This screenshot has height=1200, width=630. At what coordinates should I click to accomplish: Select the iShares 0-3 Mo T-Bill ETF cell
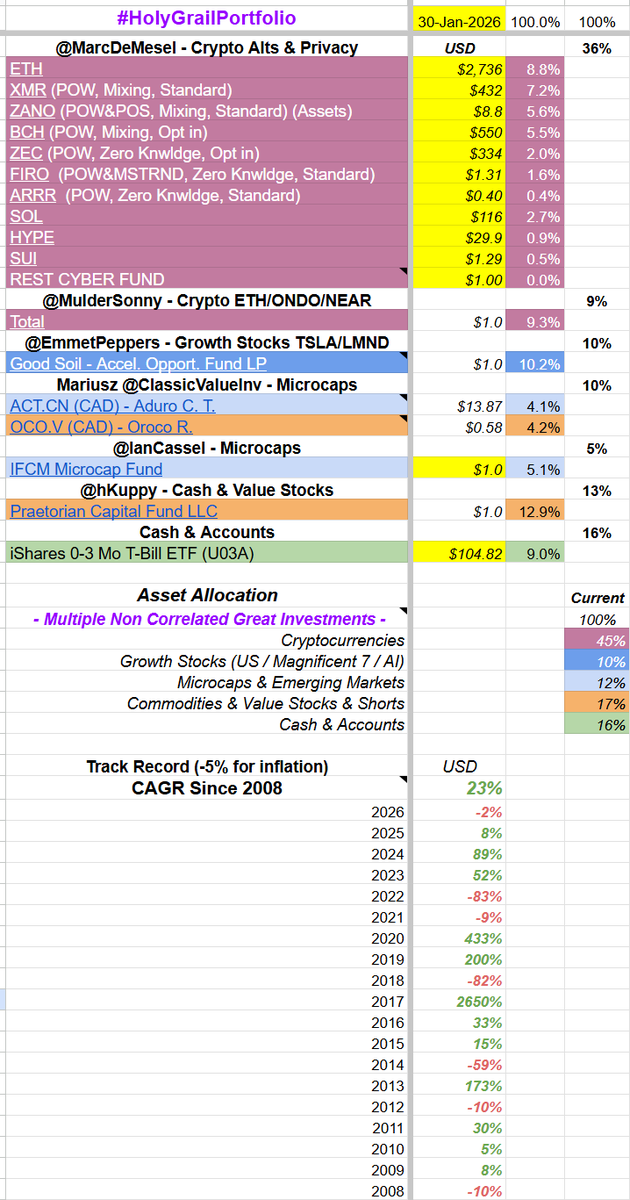(x=208, y=553)
